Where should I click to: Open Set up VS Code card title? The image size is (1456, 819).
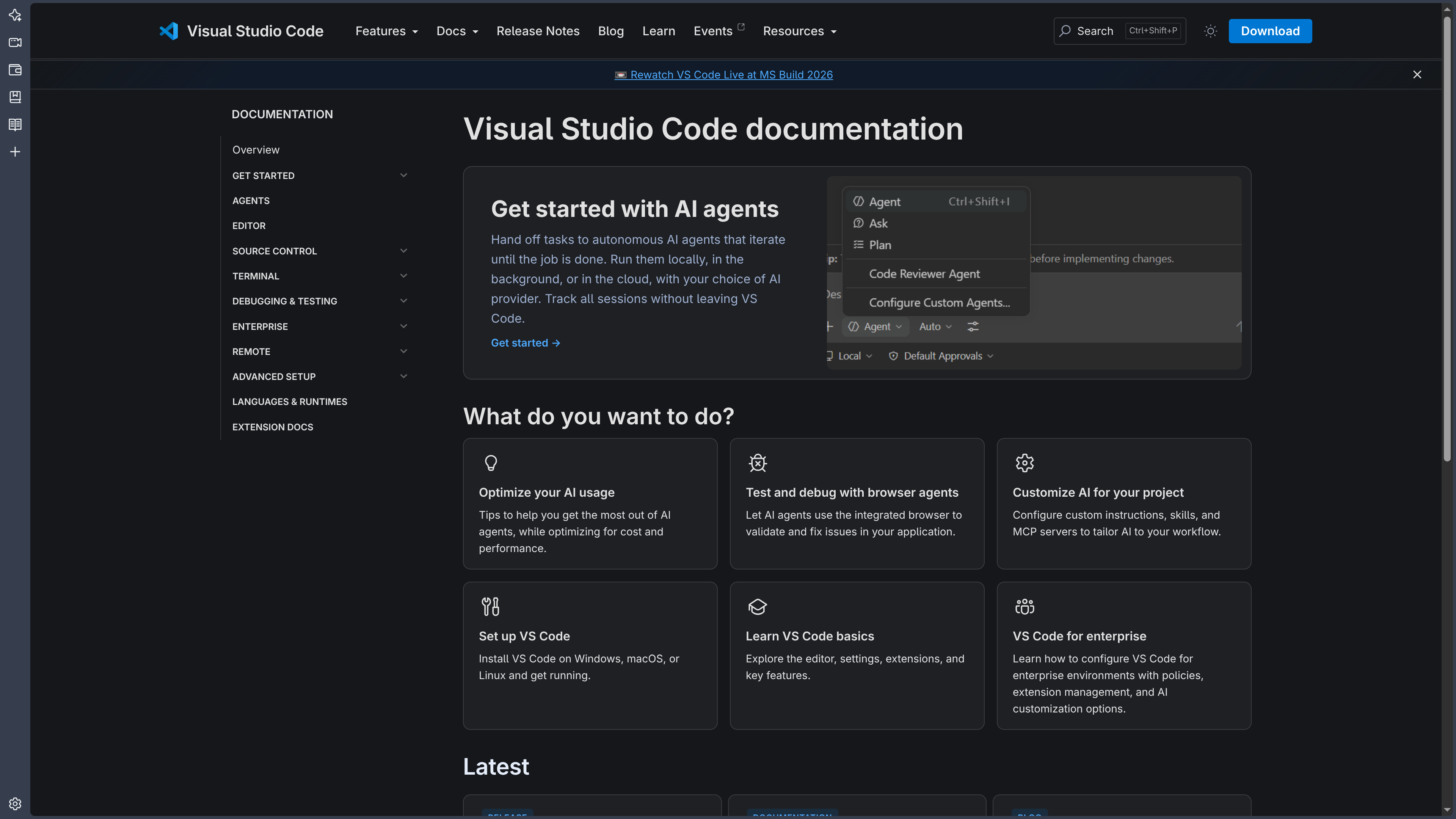[524, 636]
